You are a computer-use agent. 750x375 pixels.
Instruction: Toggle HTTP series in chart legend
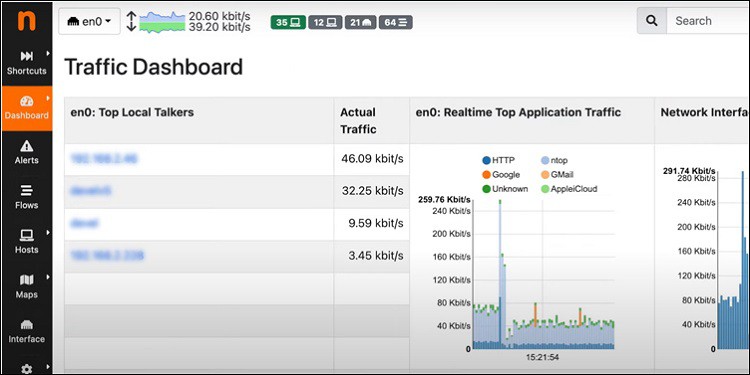tap(498, 161)
